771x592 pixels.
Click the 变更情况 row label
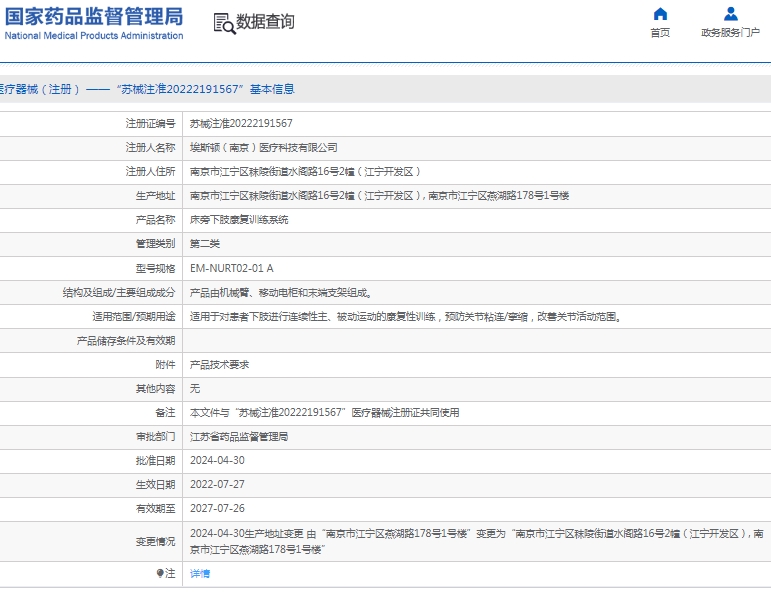[155, 541]
